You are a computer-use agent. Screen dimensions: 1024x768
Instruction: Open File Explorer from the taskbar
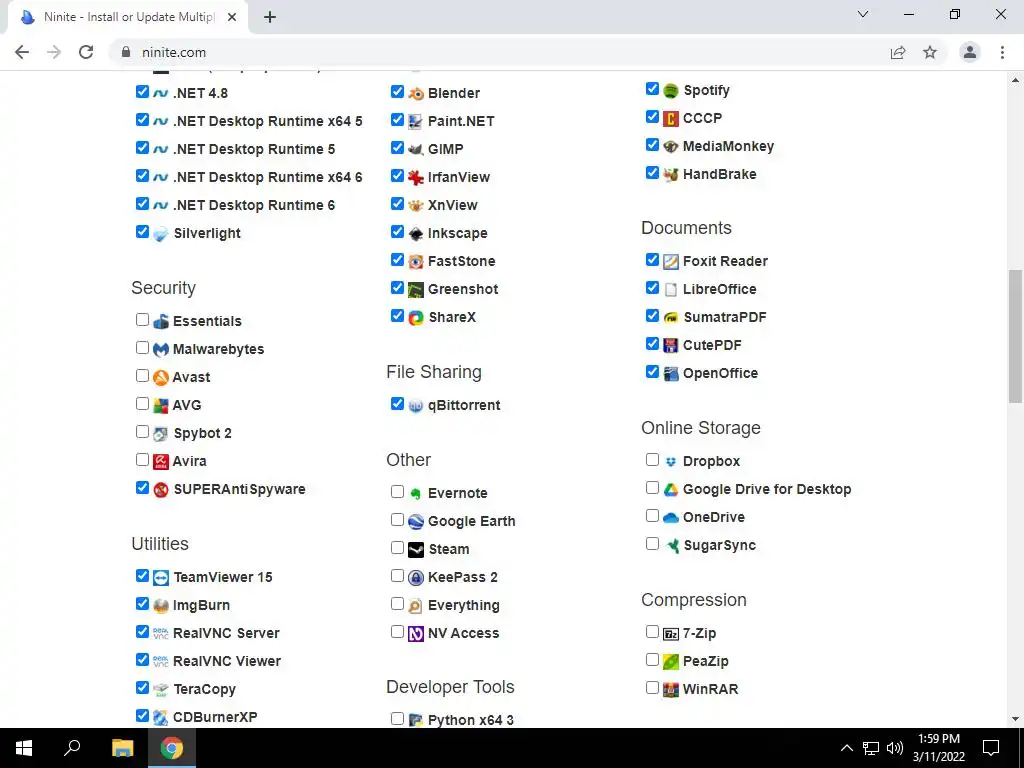(x=122, y=748)
